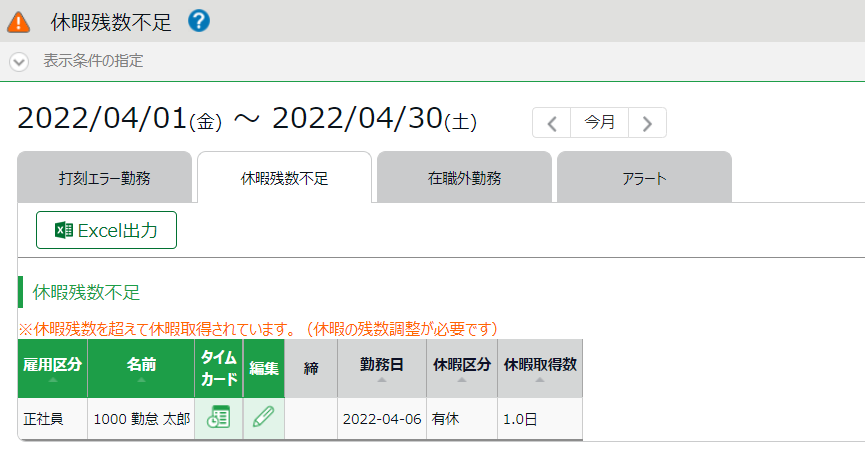Sort by 名前 column header

click(x=141, y=368)
